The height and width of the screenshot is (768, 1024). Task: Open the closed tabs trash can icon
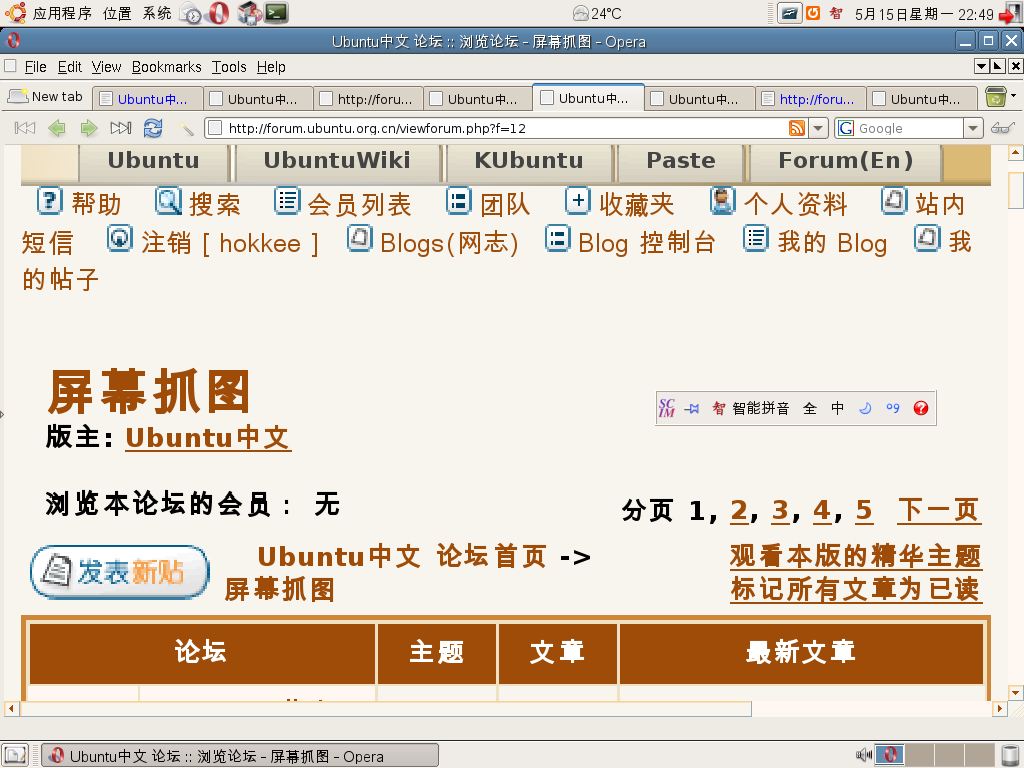point(995,97)
